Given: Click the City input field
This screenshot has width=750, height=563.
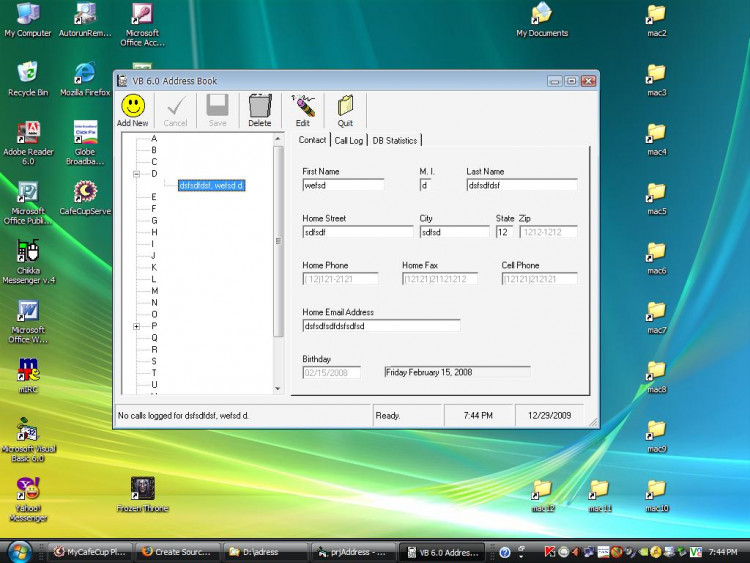Looking at the screenshot, I should coord(455,232).
